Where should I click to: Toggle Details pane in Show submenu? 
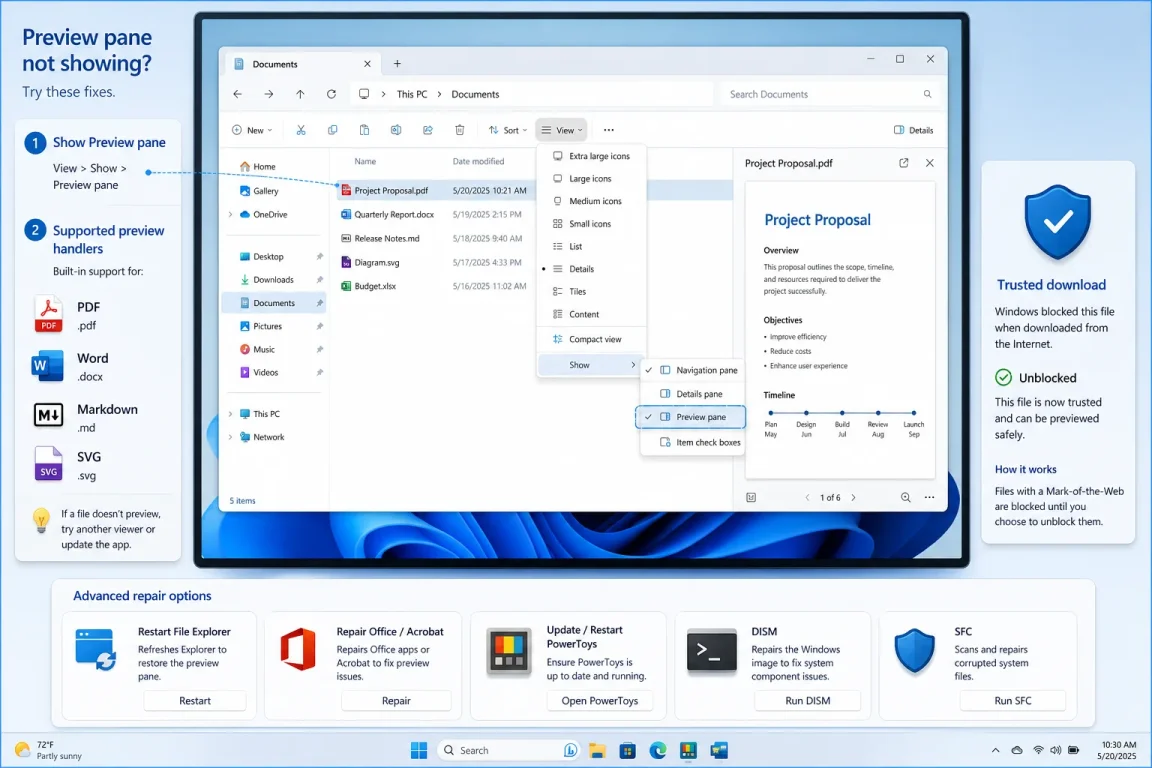693,394
